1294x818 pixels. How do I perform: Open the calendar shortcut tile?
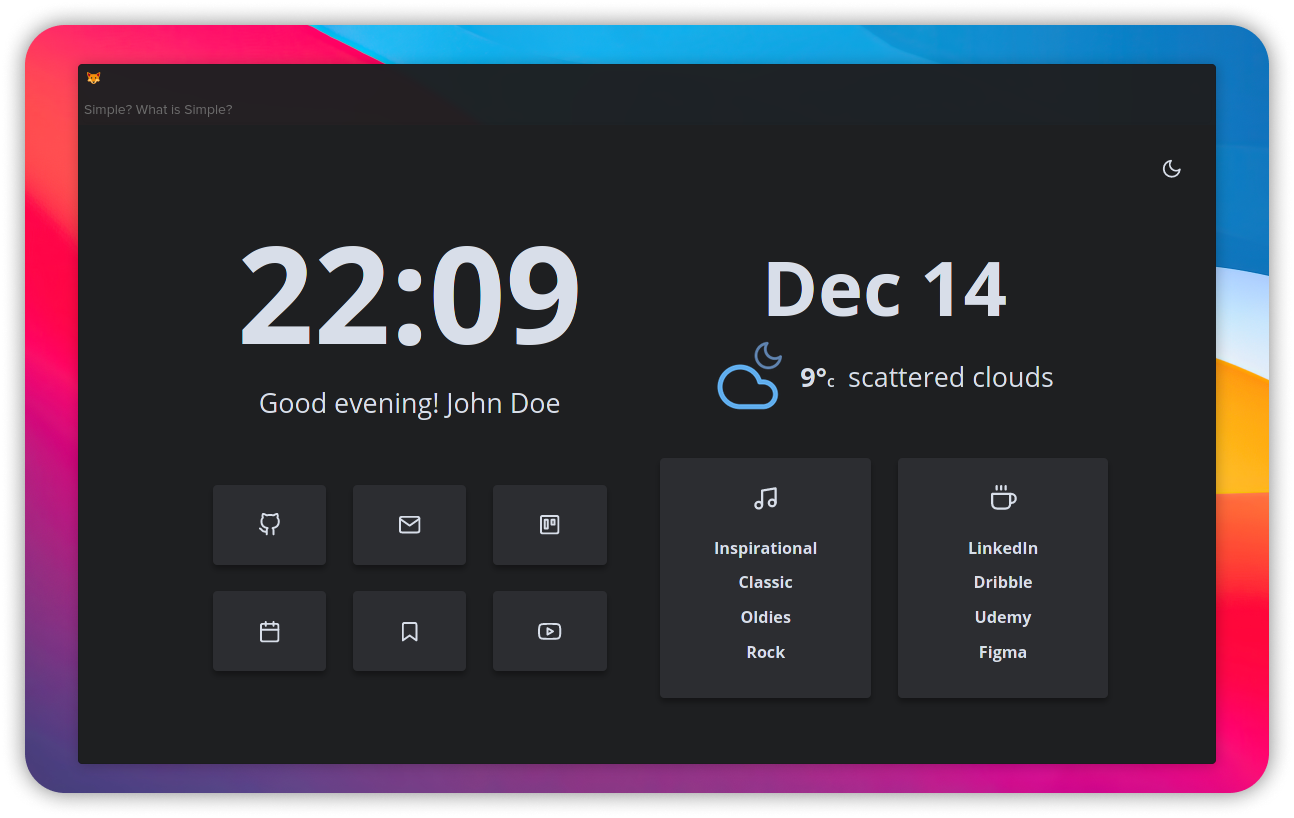click(269, 631)
